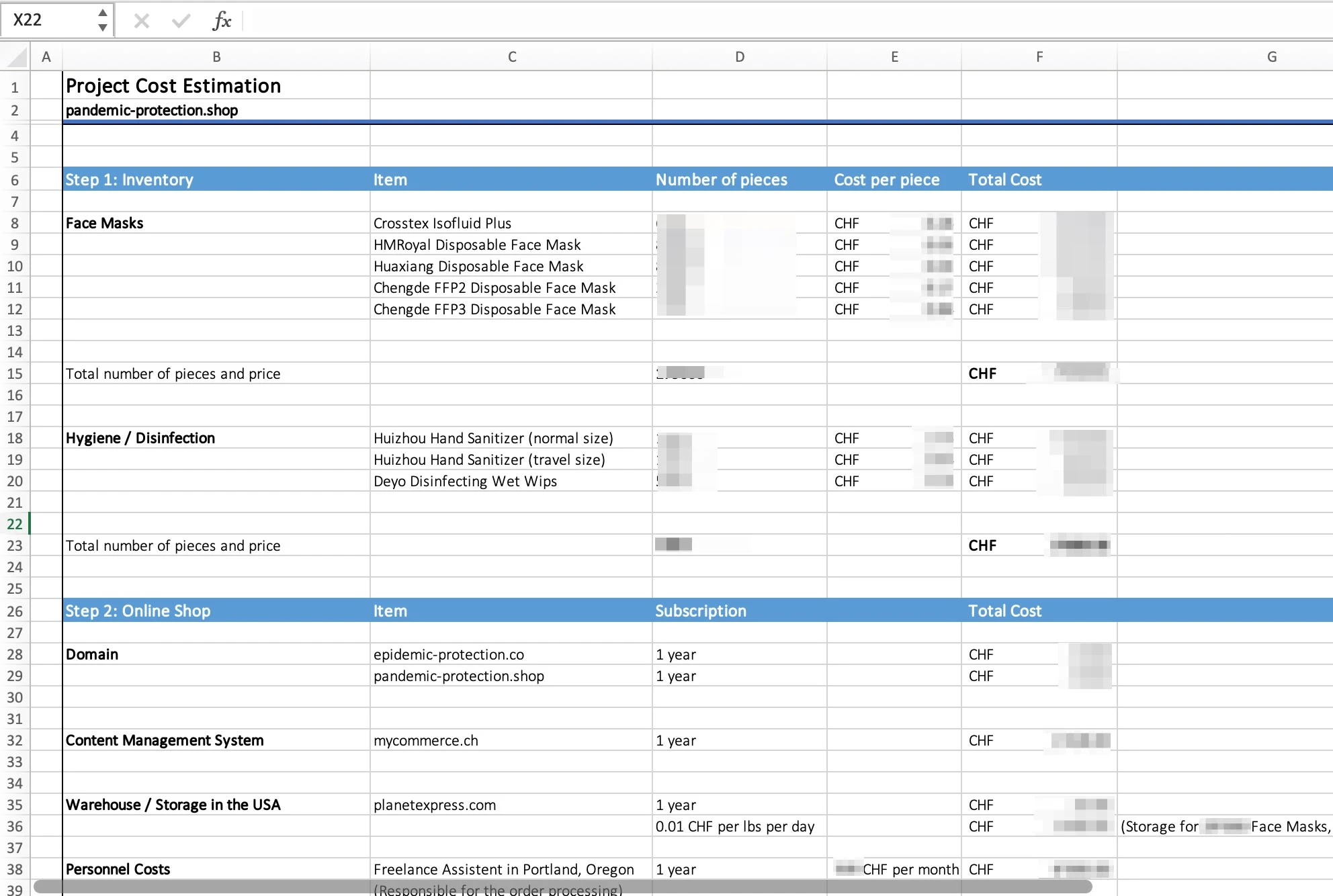This screenshot has height=896, width=1333.
Task: Click the bold CHF total cell in row 15
Action: pos(1039,373)
